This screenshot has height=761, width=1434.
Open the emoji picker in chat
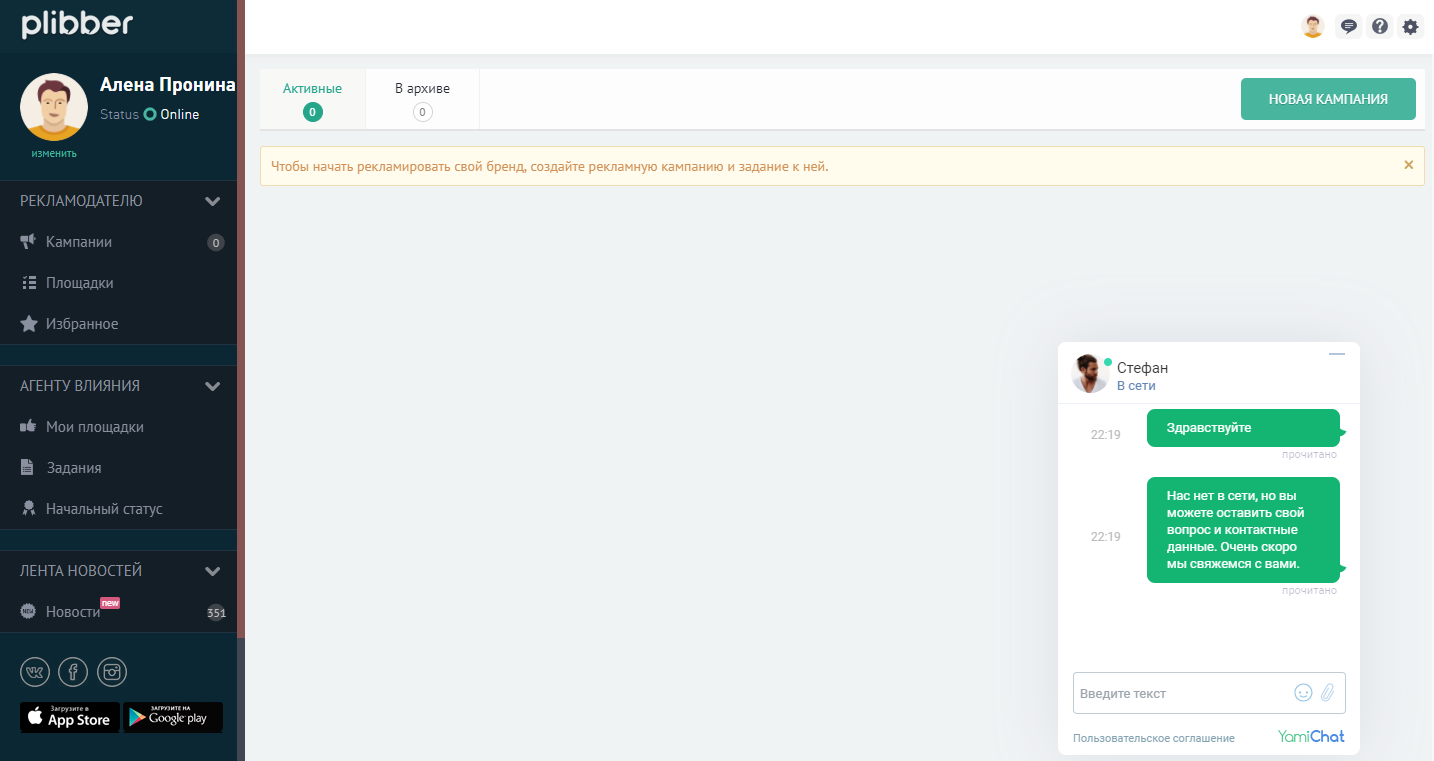tap(1303, 692)
